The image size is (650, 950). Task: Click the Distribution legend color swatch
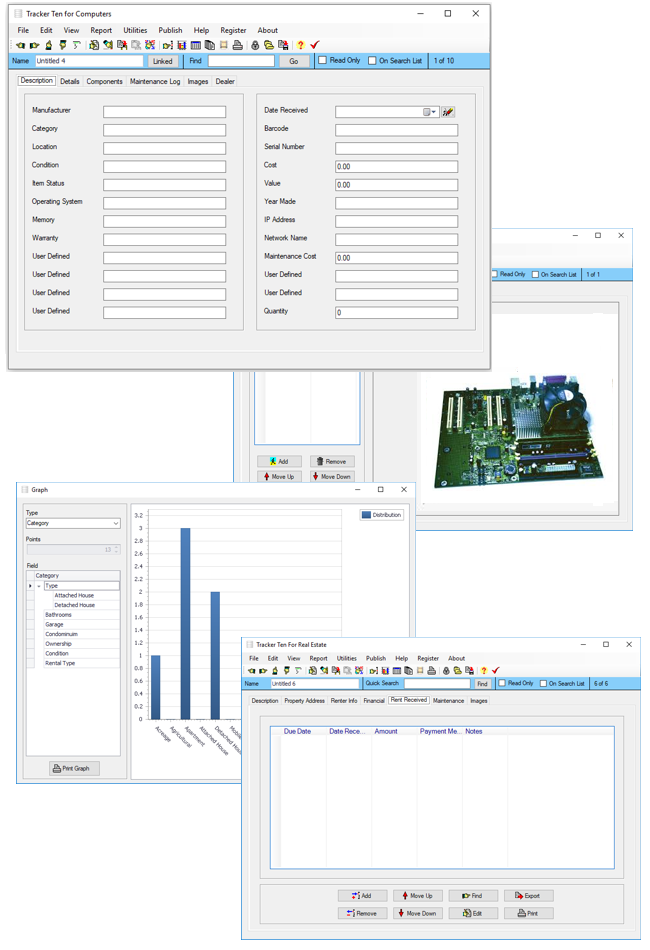(366, 515)
